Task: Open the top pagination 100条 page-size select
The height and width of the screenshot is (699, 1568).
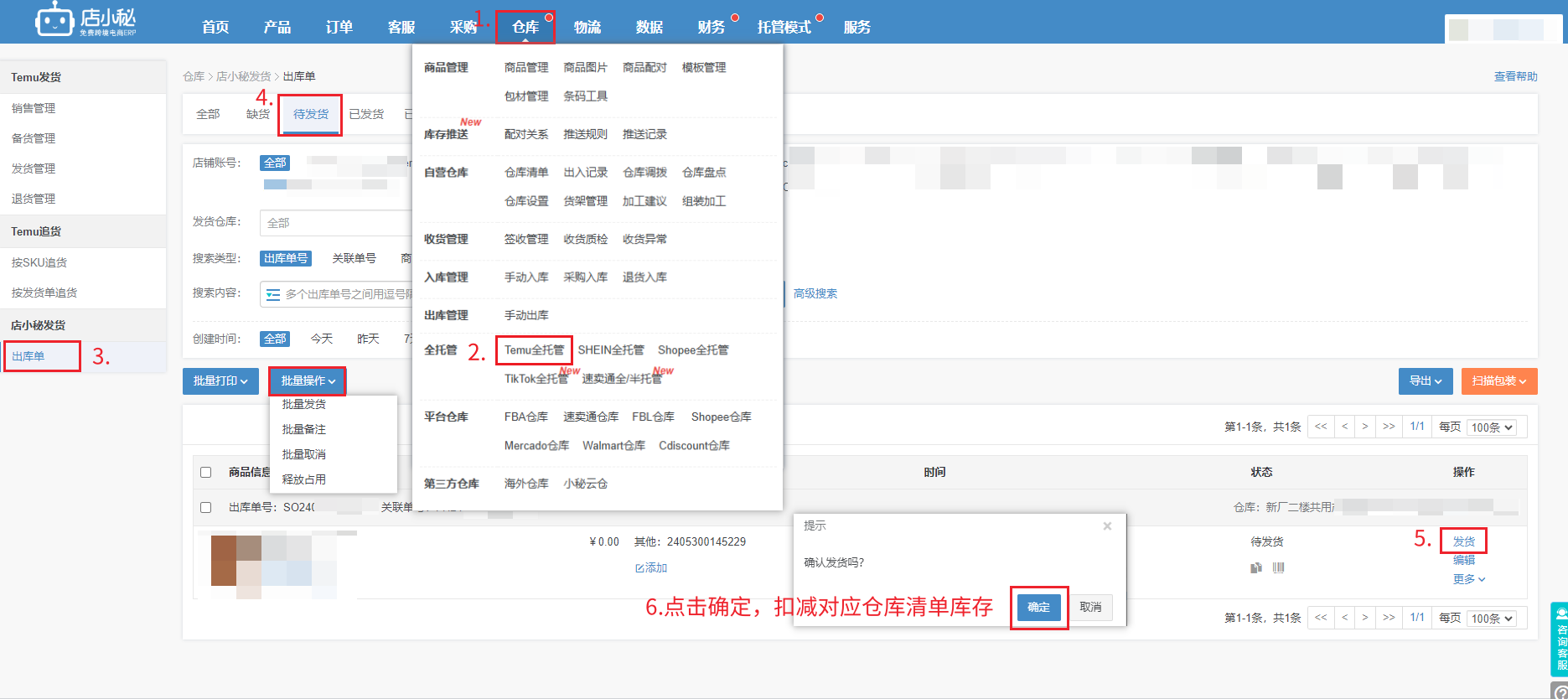Action: pos(1493,427)
